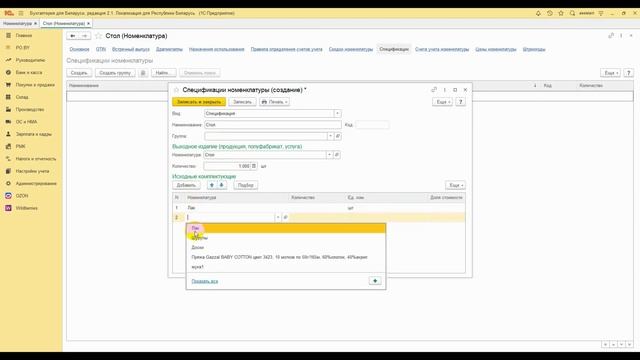Open the Вид field dropdown arrow
Screen dimensions: 640x360
[x=337, y=113]
